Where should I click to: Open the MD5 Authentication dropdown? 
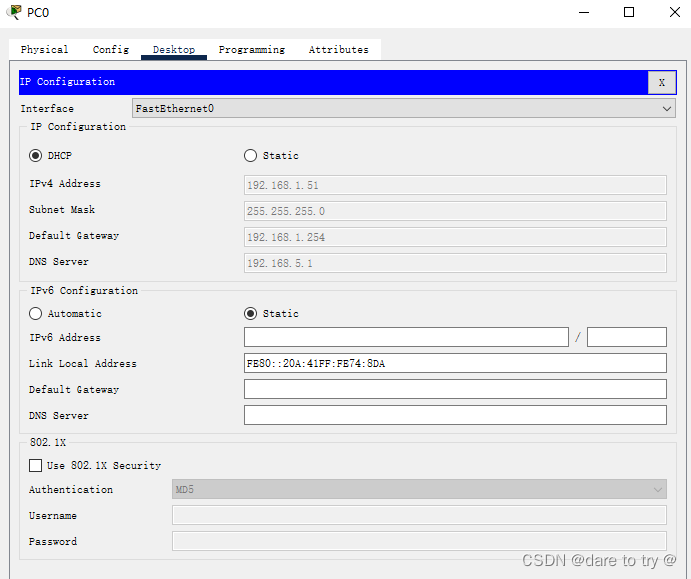pos(419,490)
